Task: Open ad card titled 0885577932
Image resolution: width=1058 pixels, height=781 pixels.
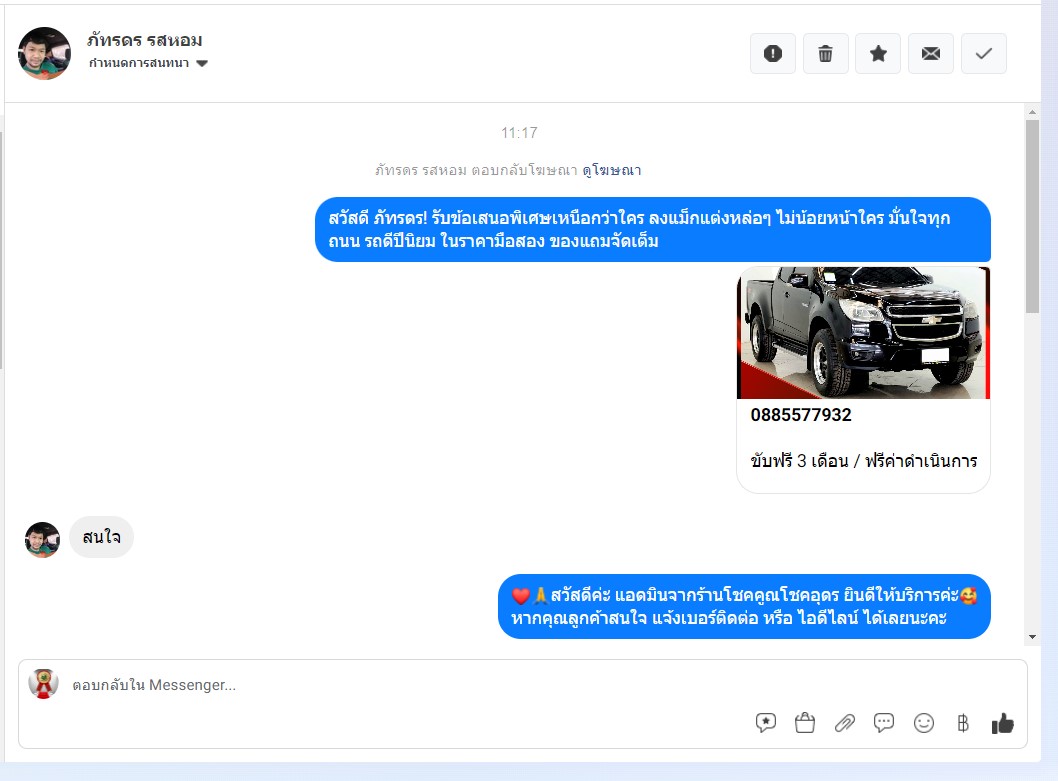Action: point(801,415)
